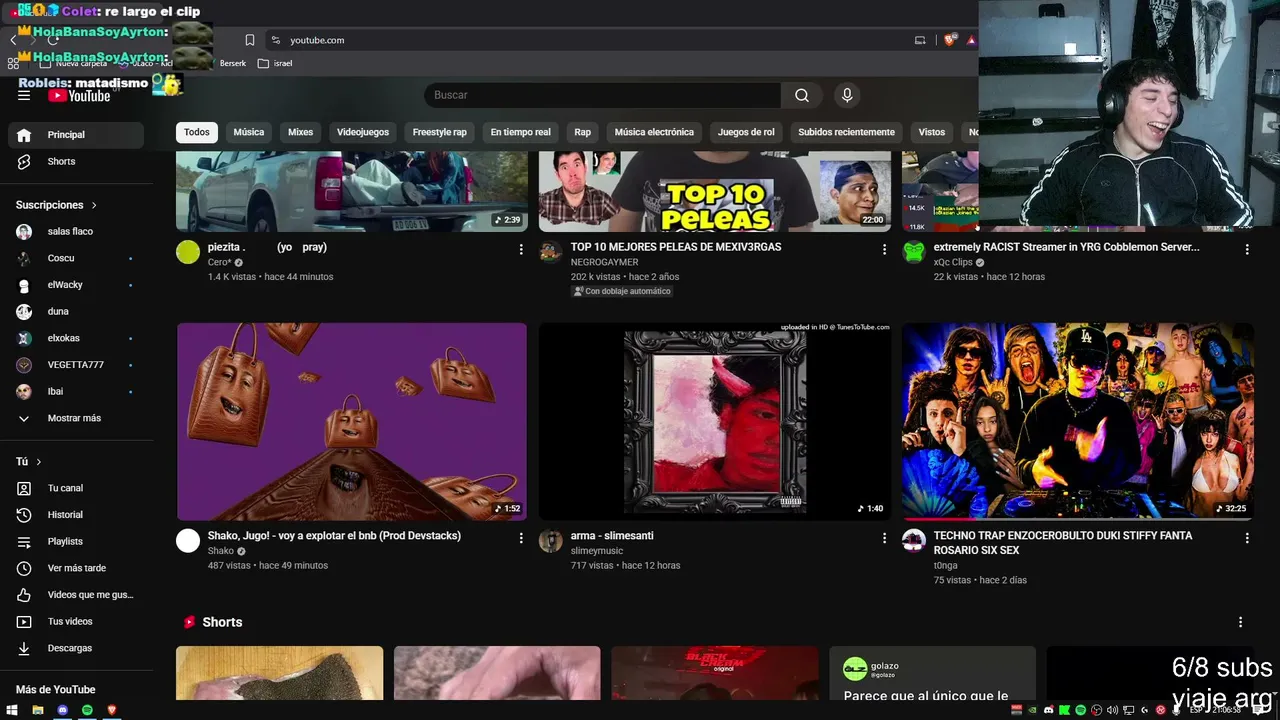Open more options for the TECHNO TRAP video
The height and width of the screenshot is (720, 1280).
coord(1247,538)
